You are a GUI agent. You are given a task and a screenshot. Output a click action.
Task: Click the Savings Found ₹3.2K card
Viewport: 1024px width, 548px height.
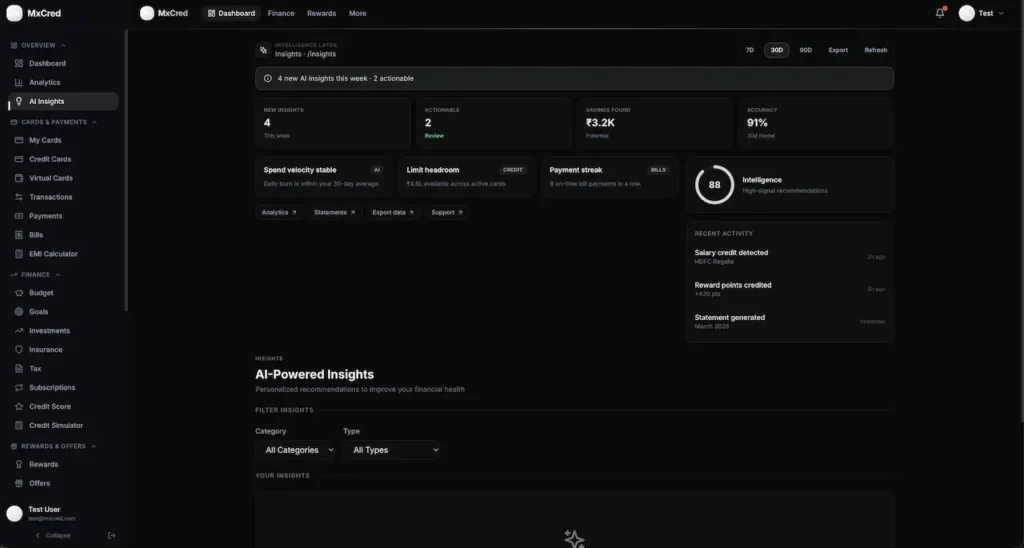654,123
